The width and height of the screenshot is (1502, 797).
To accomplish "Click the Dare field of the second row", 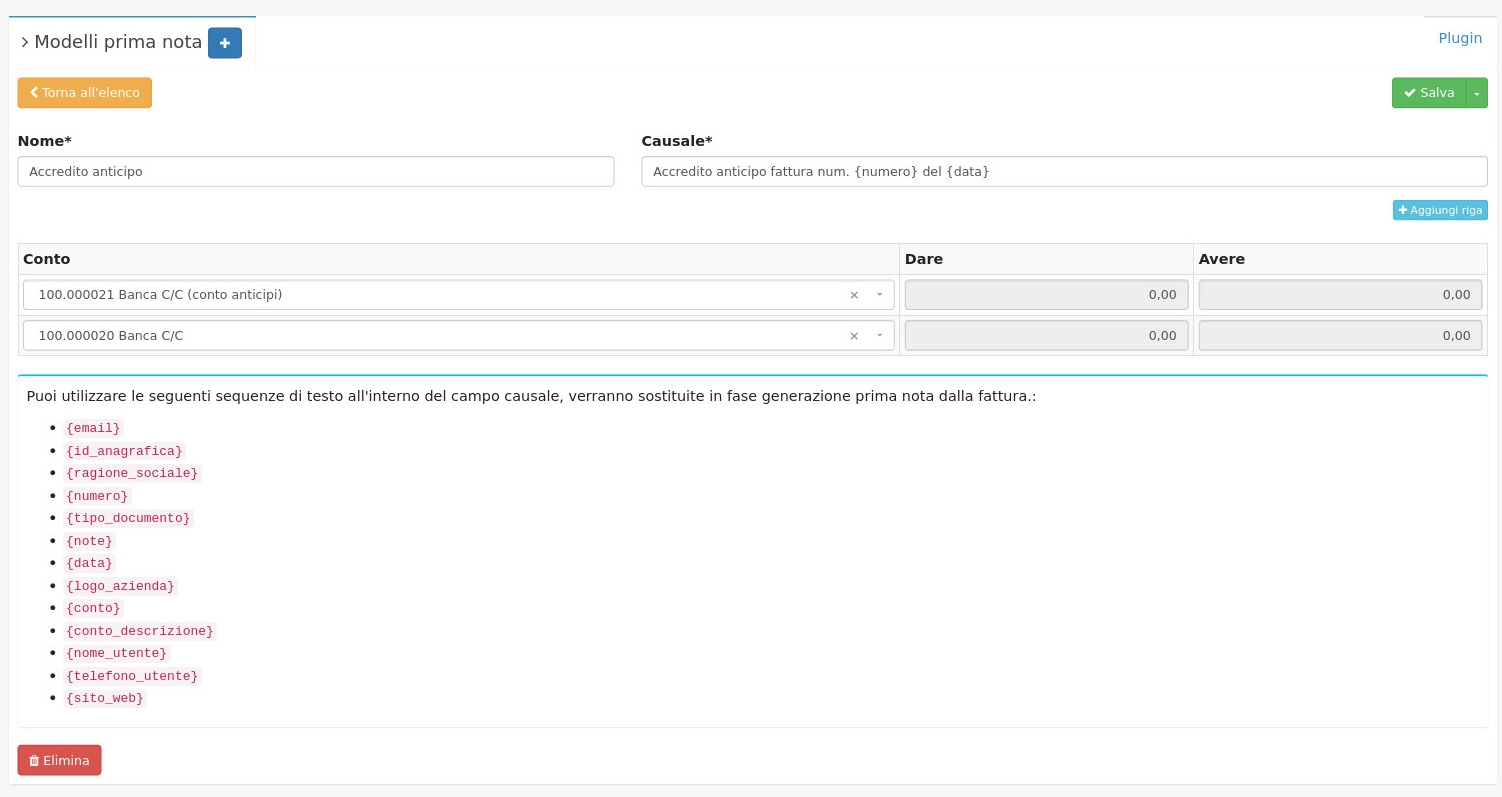I will (x=1045, y=336).
